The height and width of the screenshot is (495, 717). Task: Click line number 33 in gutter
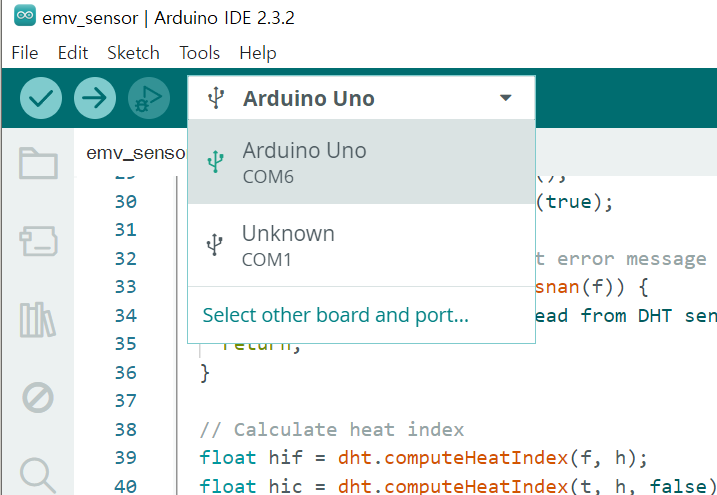[x=126, y=287]
